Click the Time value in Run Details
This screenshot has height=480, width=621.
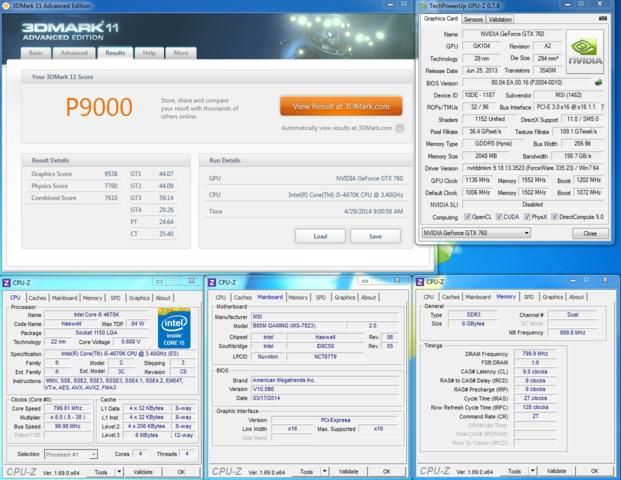[373, 211]
